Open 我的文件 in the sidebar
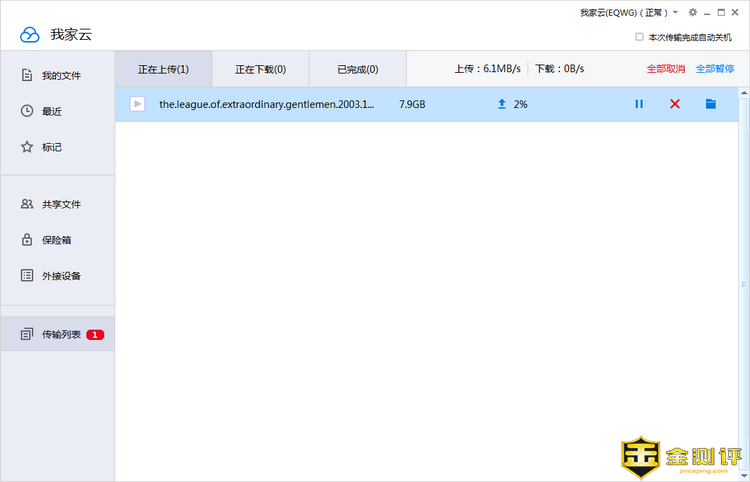 (x=60, y=76)
